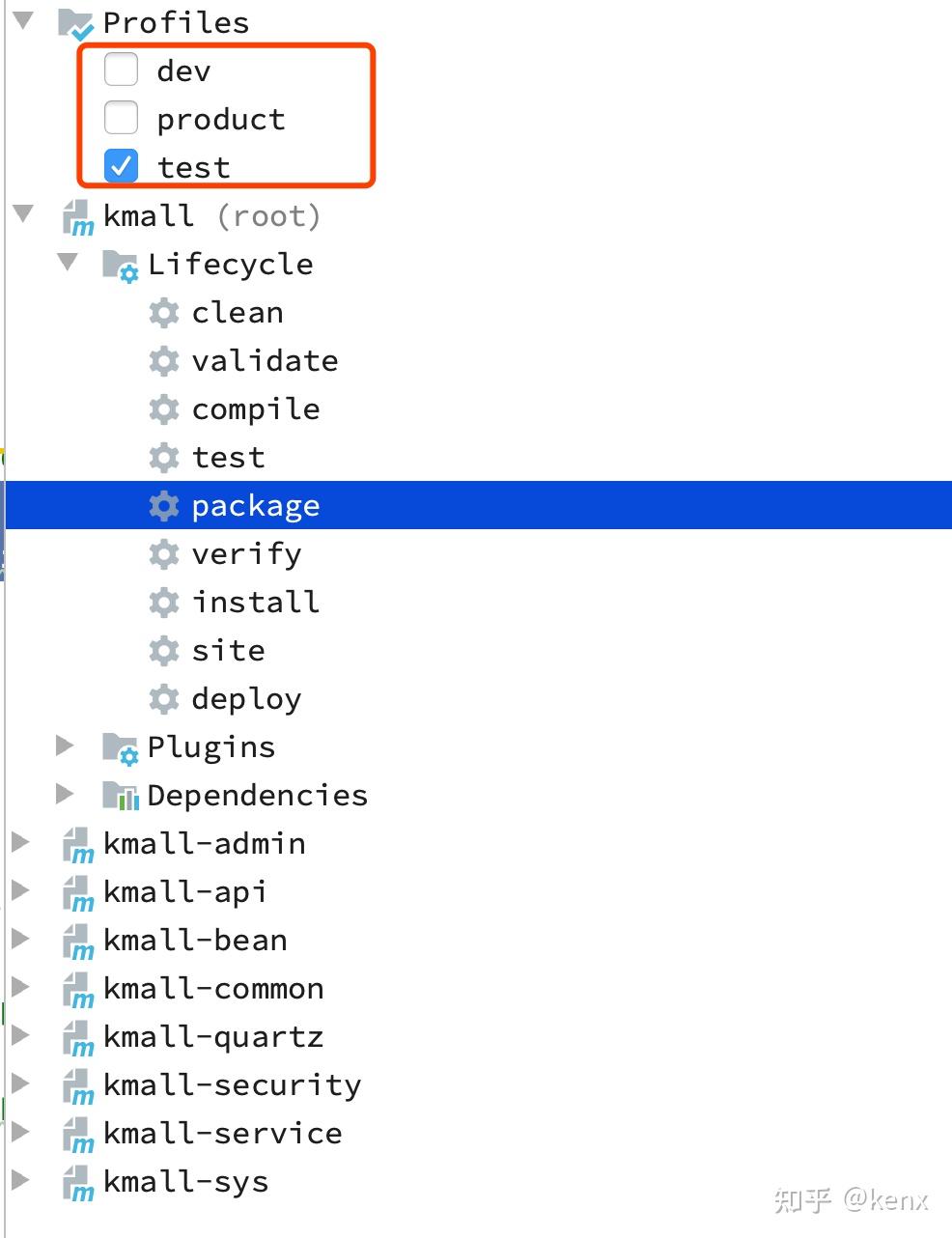This screenshot has height=1238, width=952.
Task: Expand the Plugins node
Action: click(x=64, y=745)
